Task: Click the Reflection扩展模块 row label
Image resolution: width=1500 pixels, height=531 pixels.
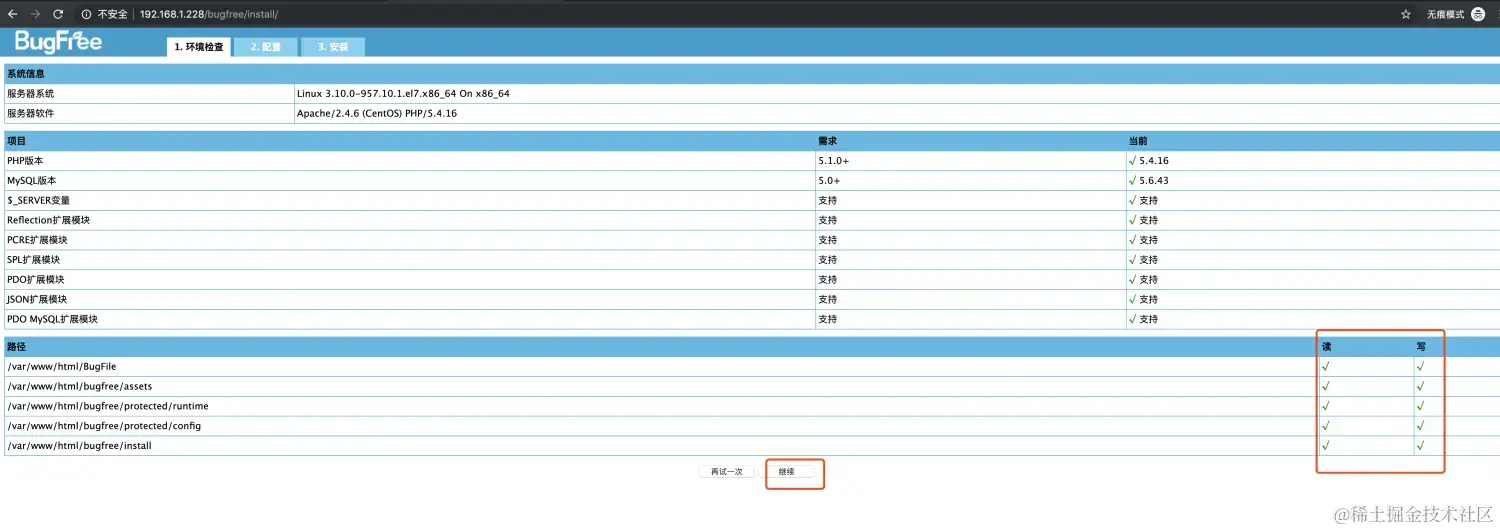Action: pos(49,220)
